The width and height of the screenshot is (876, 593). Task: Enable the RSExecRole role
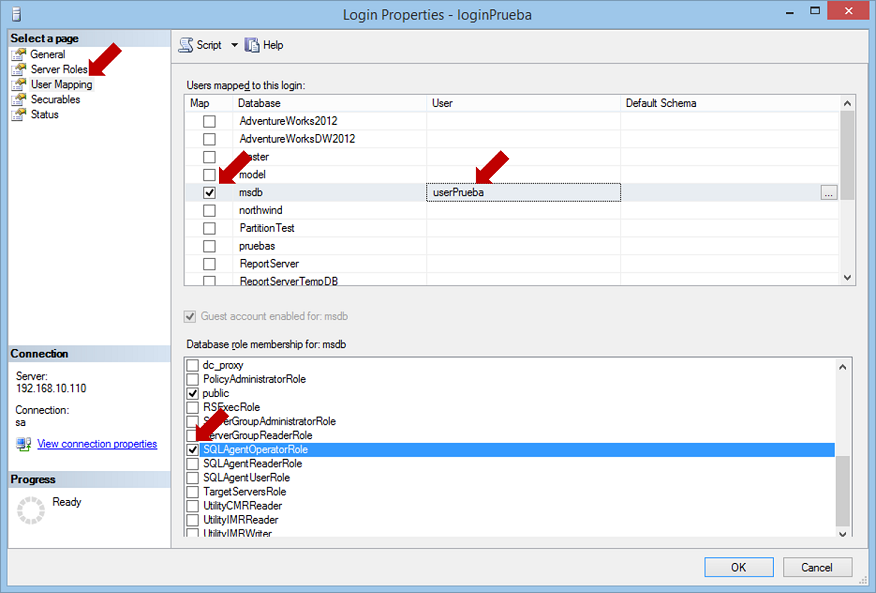(x=190, y=407)
